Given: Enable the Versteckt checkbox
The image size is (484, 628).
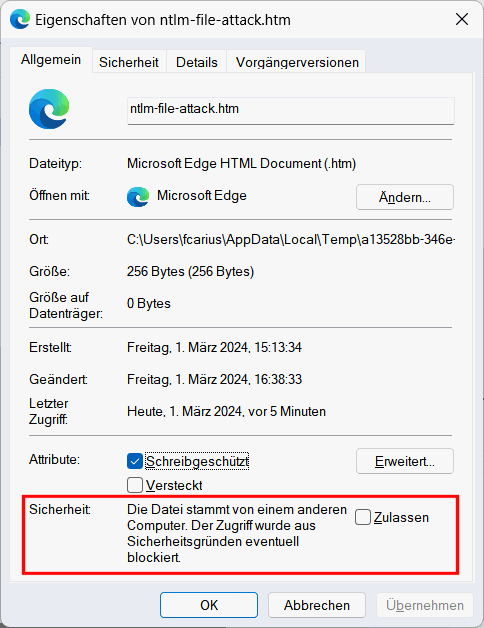Looking at the screenshot, I should (x=135, y=485).
